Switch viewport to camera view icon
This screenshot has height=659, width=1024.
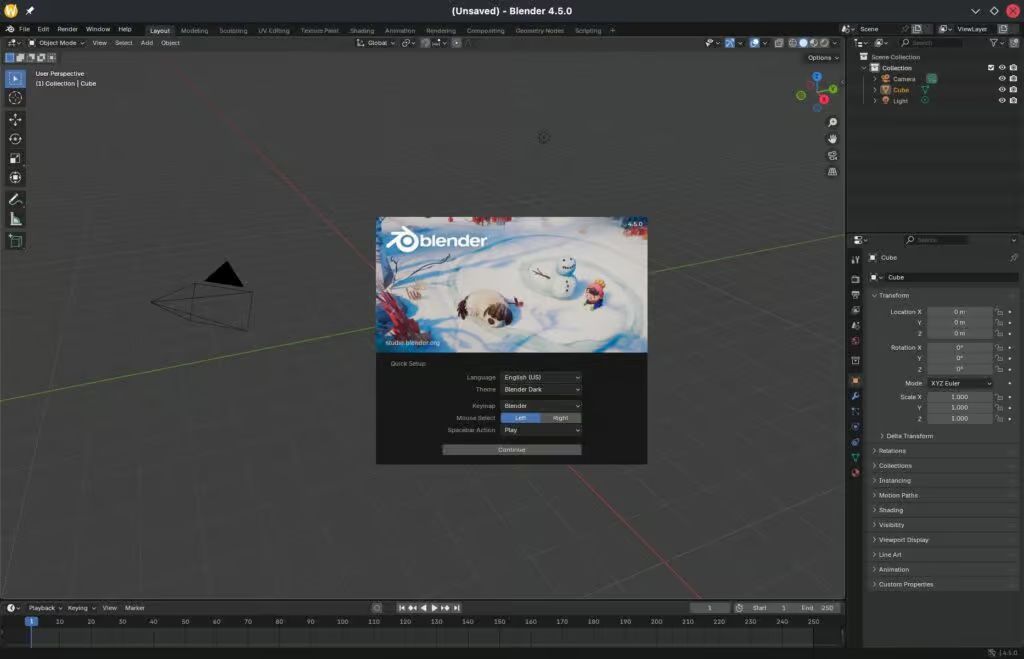click(832, 157)
